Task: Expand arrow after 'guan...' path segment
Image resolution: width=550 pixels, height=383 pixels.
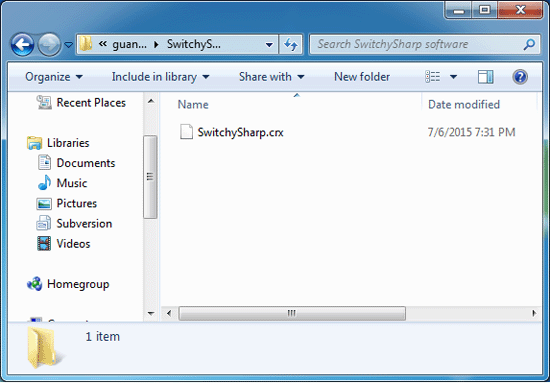Action: point(156,45)
